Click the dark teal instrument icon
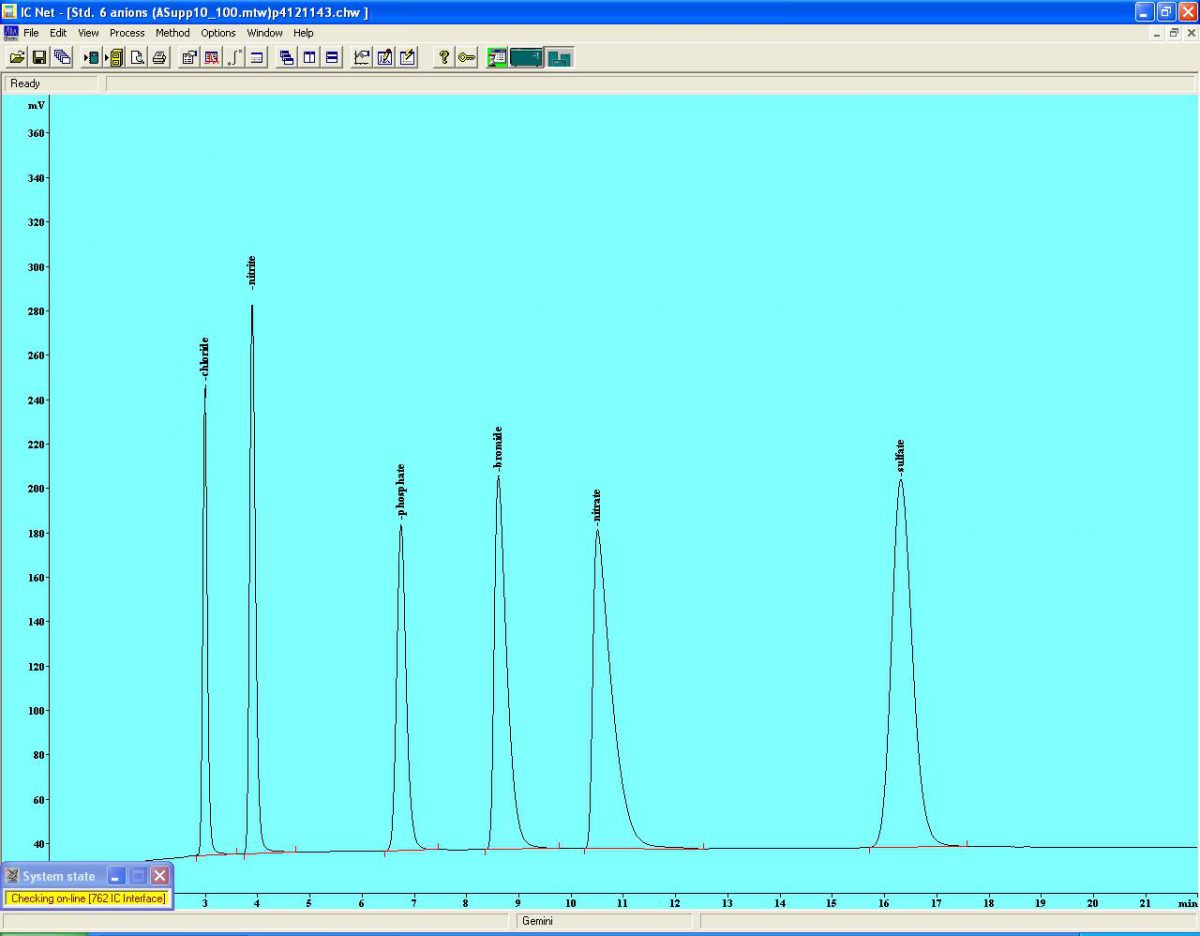The height and width of the screenshot is (936, 1200). tap(526, 57)
